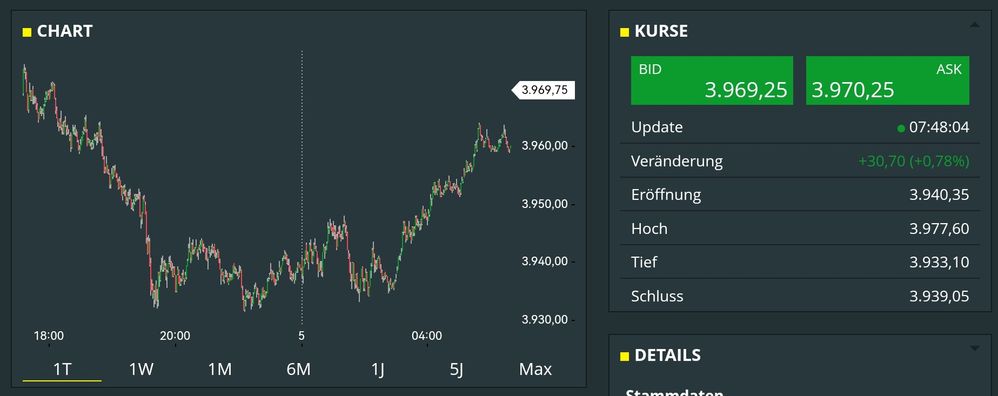Screen dimensions: 998x396
Task: Click the DETAILS panel heading
Action: [668, 355]
